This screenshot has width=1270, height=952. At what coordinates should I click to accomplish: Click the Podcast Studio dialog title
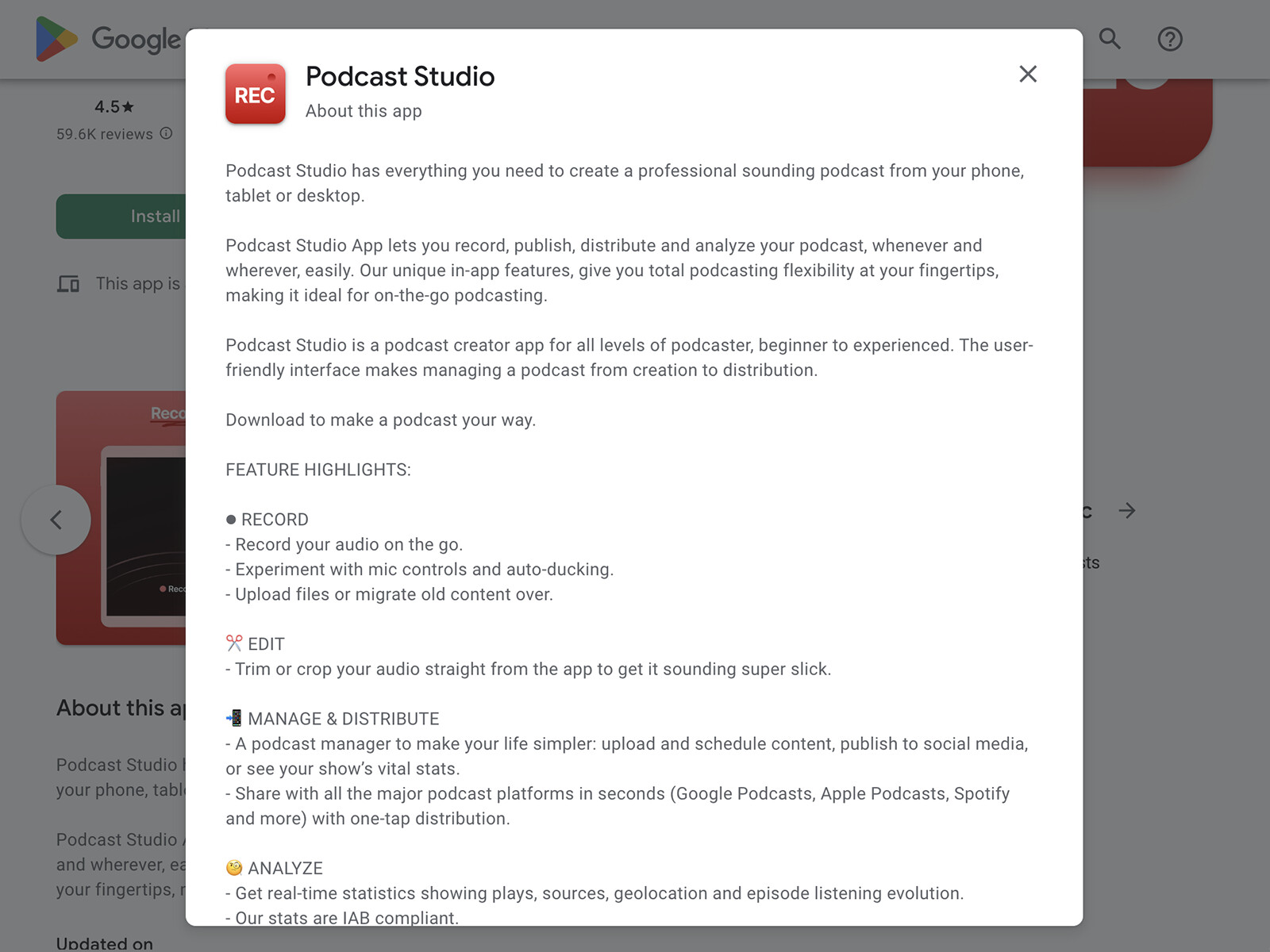400,76
